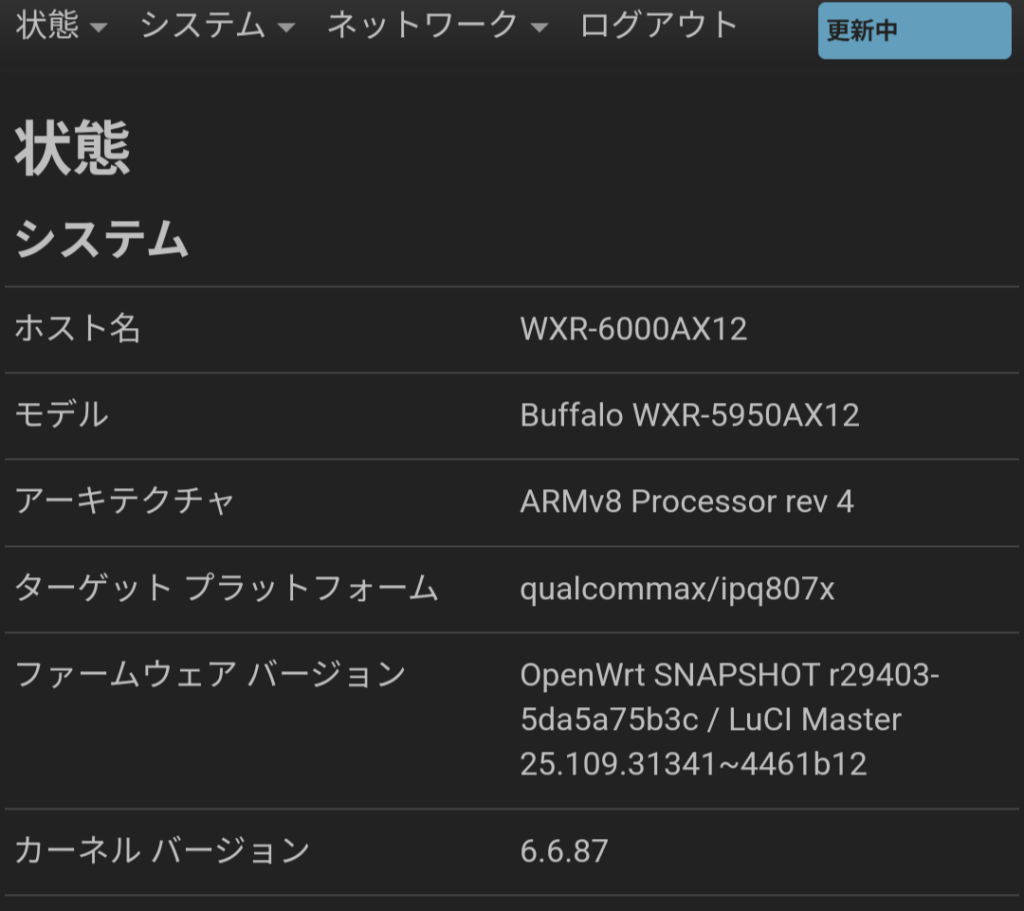1024x911 pixels.
Task: Open the 状態 dropdown menu
Action: pos(61,26)
